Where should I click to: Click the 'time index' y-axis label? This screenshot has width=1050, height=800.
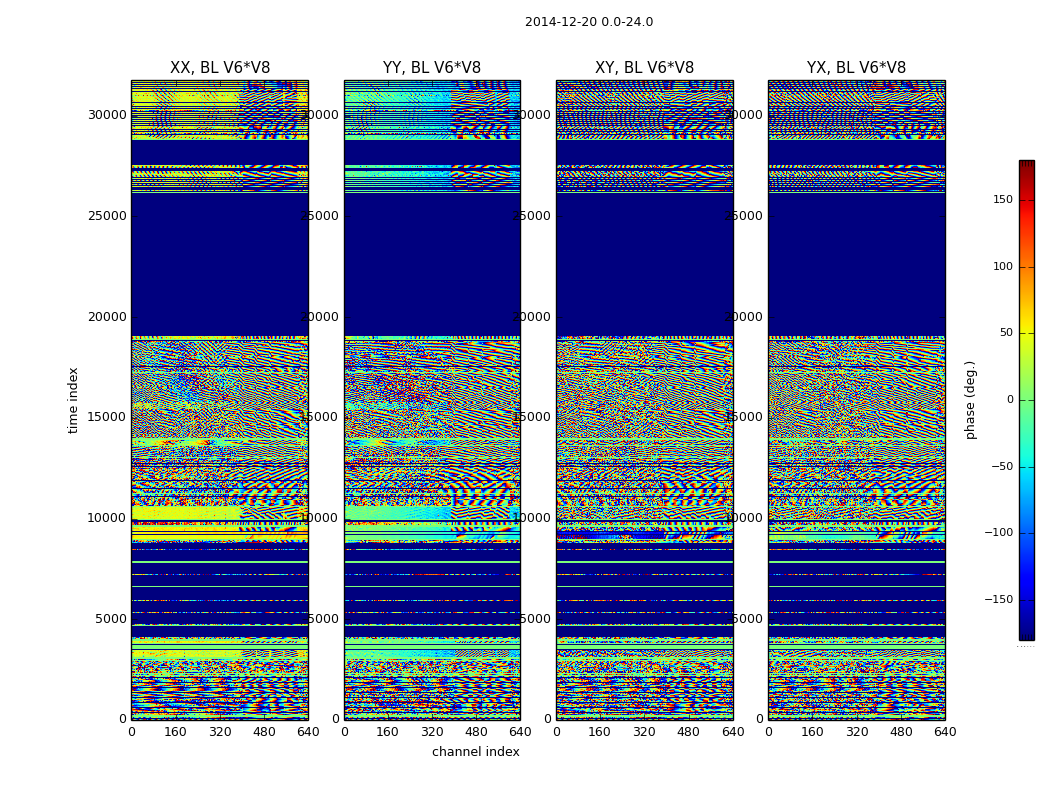(73, 400)
